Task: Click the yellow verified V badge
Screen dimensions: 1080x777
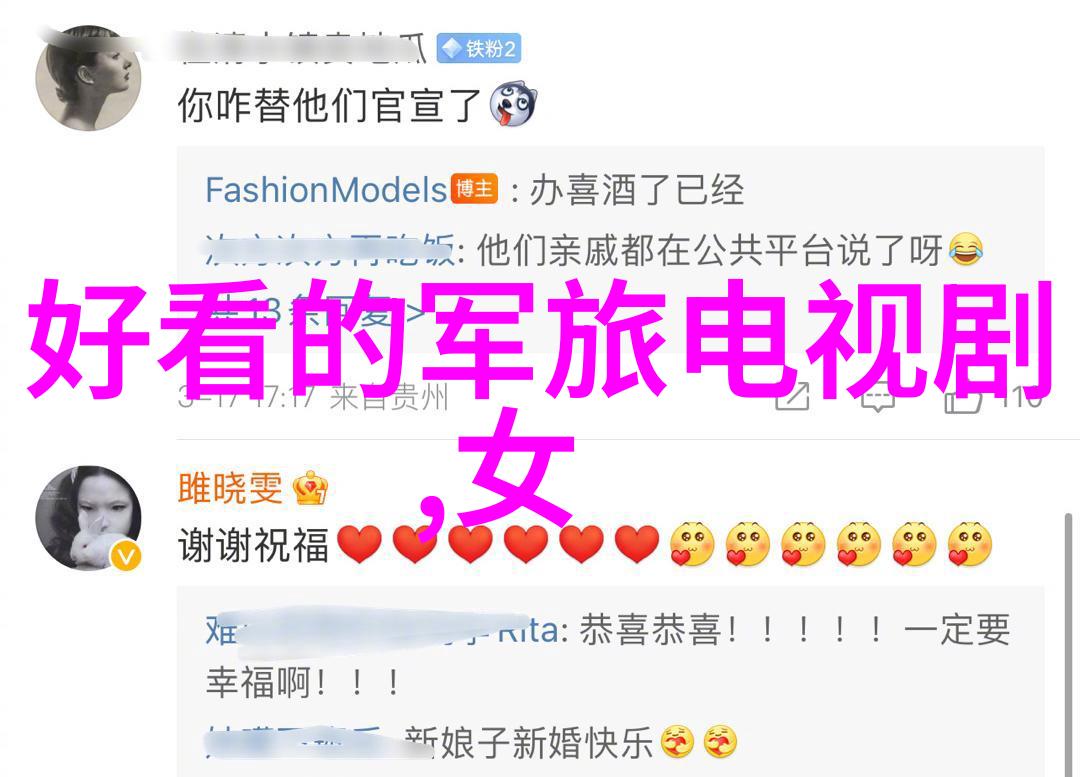Action: point(126,555)
